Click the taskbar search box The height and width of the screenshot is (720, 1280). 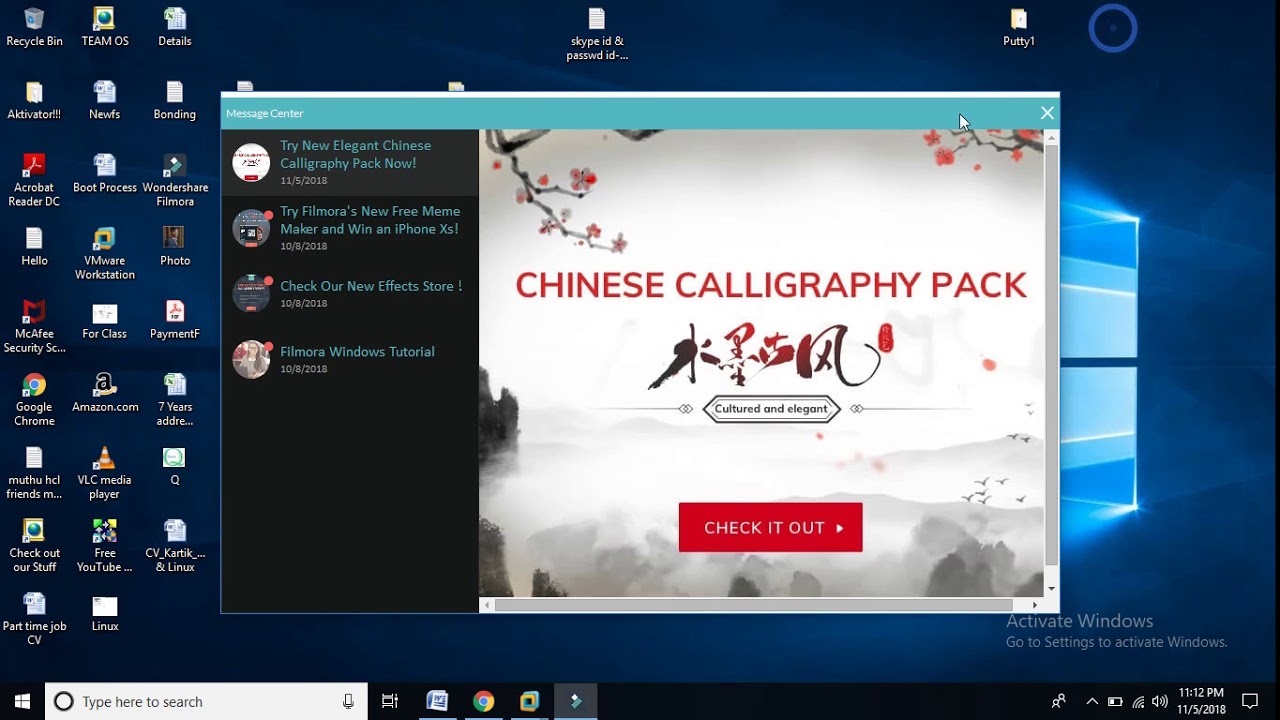(x=206, y=701)
